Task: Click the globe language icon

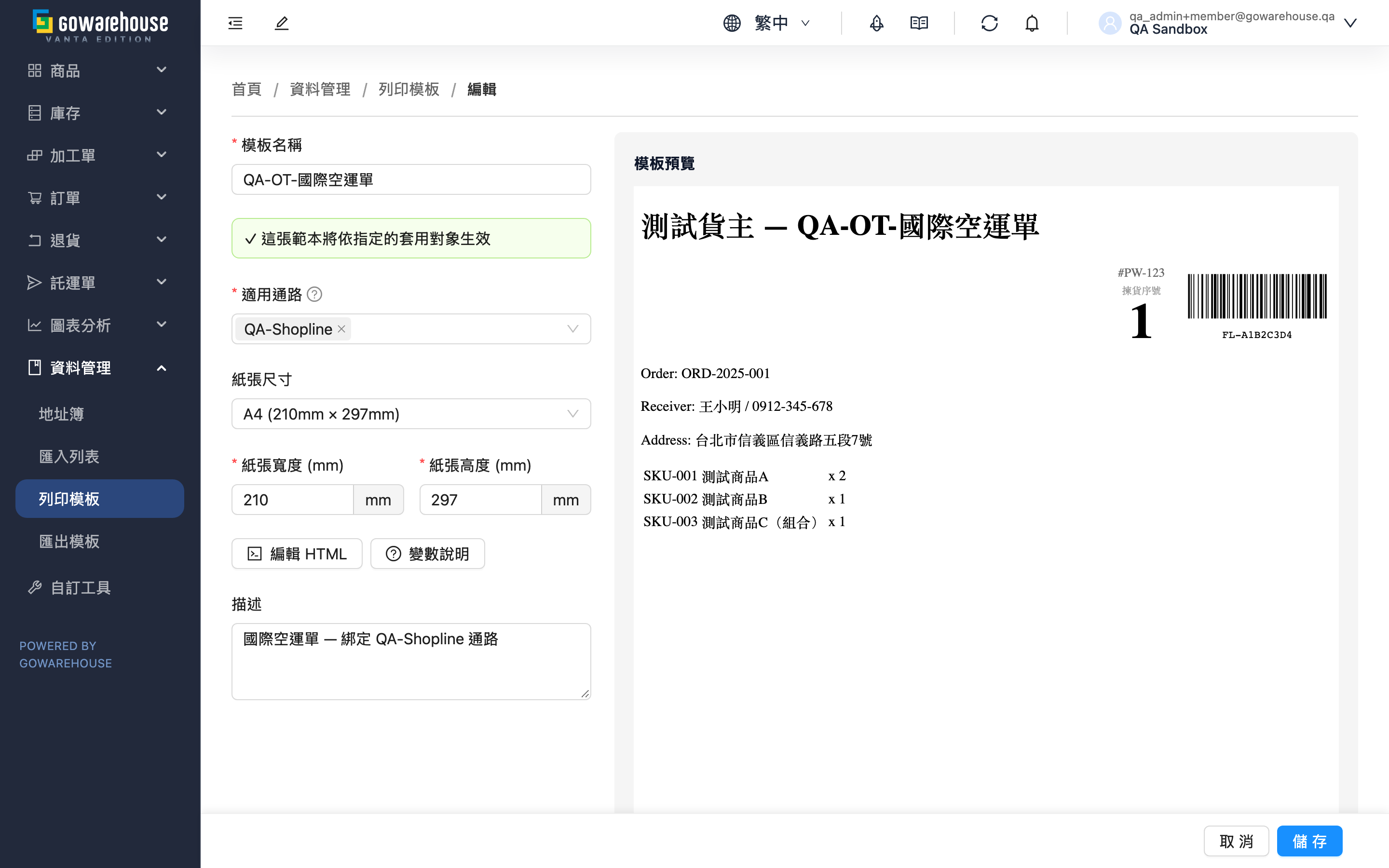Action: 732,23
